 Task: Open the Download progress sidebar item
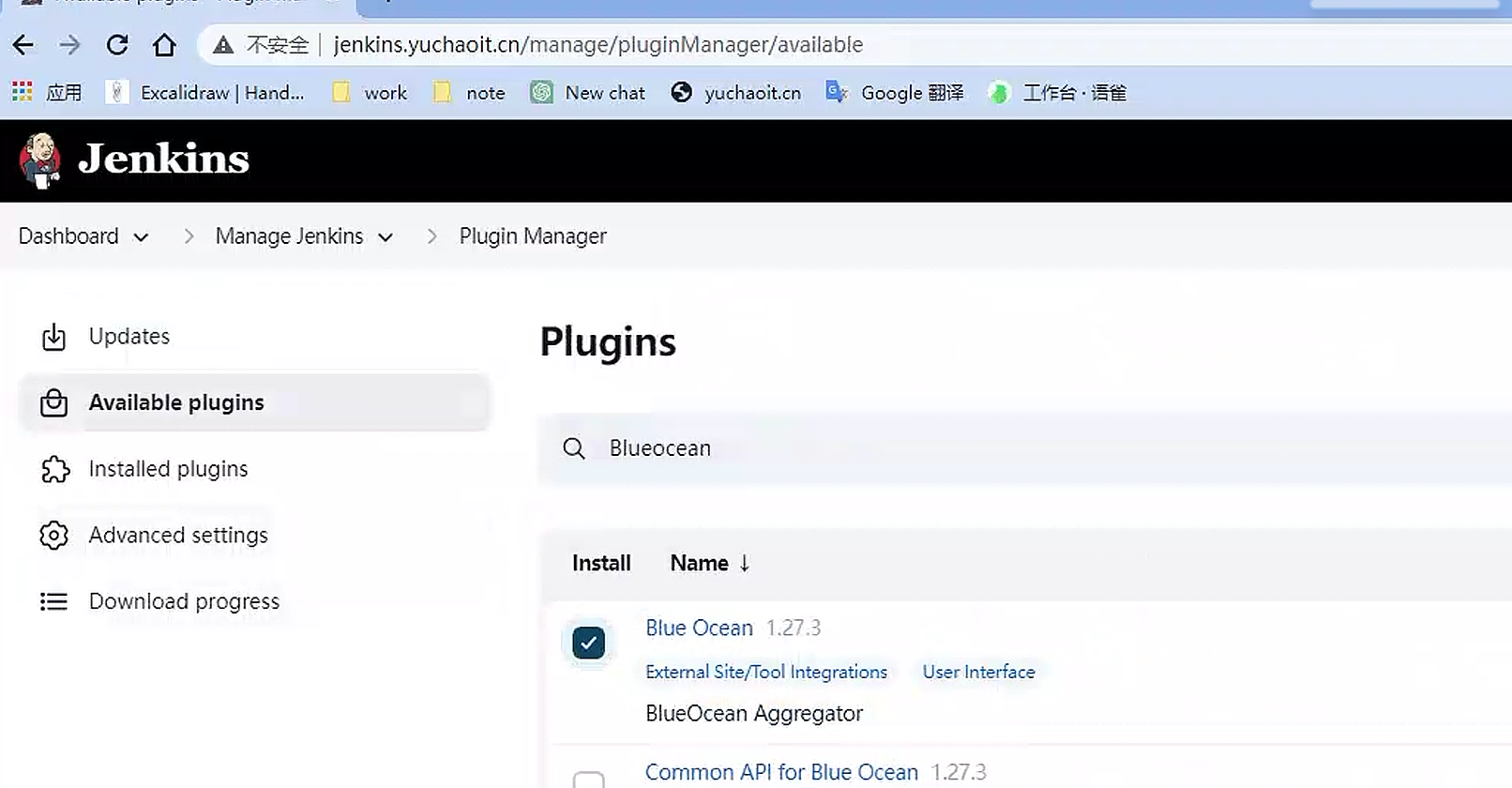[x=184, y=601]
